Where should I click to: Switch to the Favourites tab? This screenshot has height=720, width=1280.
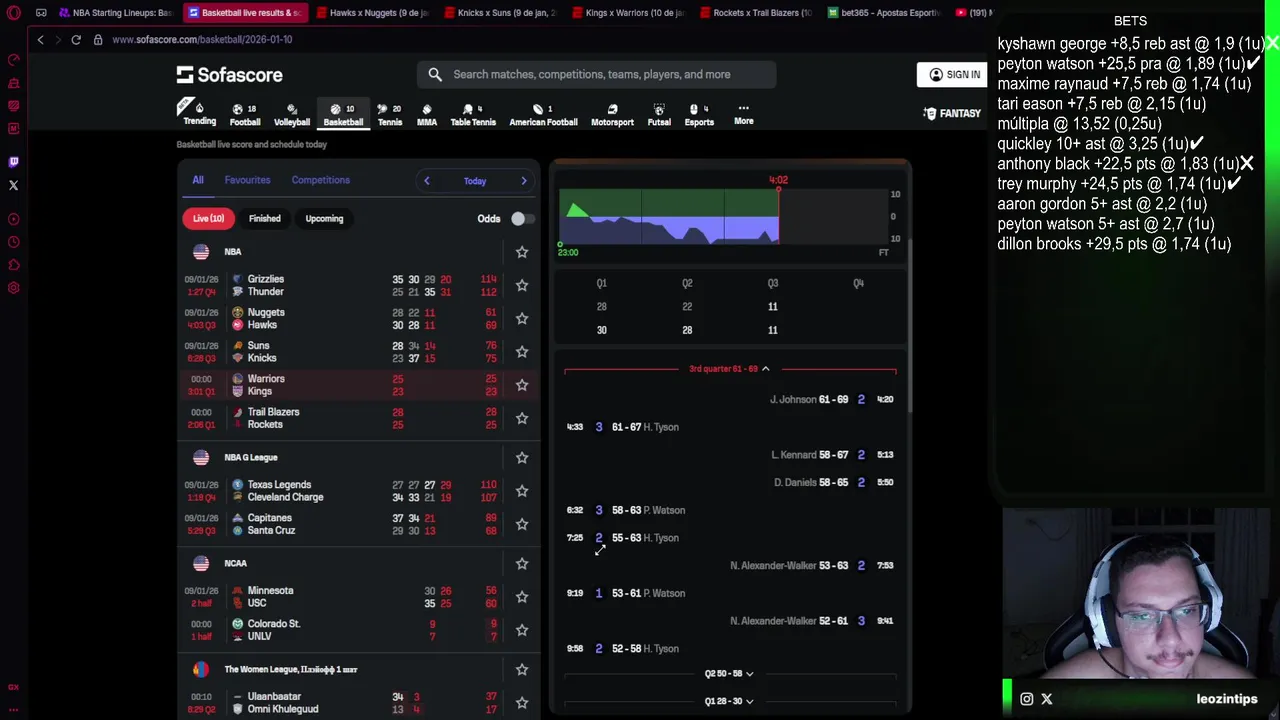pos(247,180)
